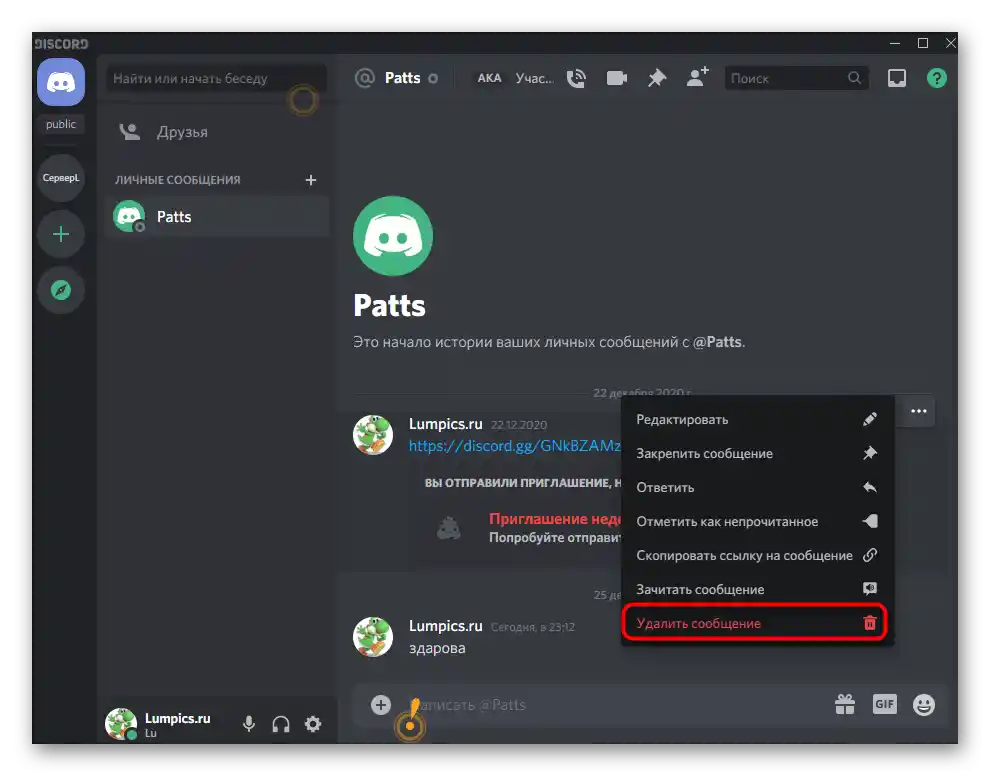The width and height of the screenshot is (990, 776).
Task: Open the СерверL server
Action: tap(61, 178)
